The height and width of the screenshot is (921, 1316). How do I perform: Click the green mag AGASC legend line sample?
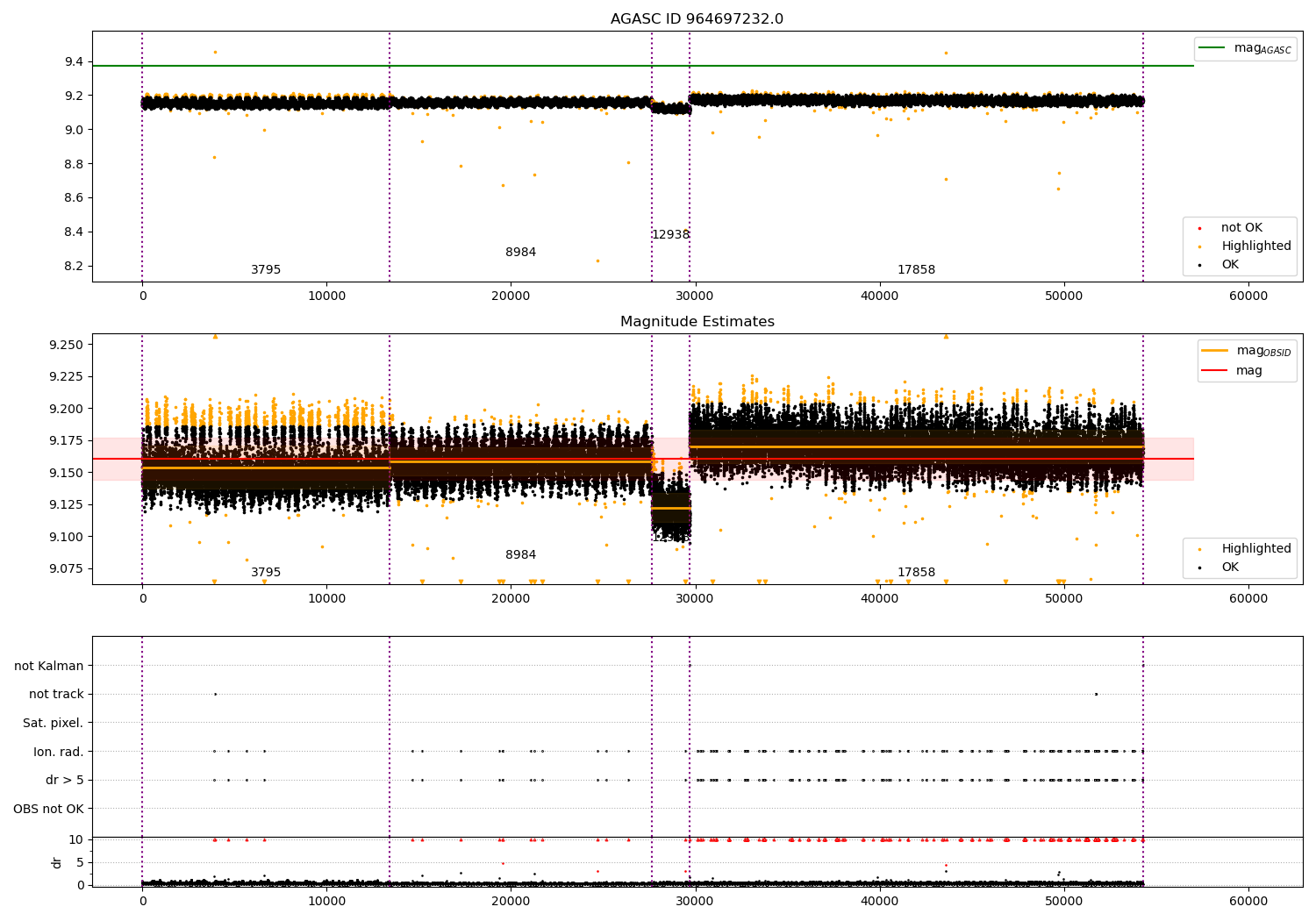tap(1212, 48)
